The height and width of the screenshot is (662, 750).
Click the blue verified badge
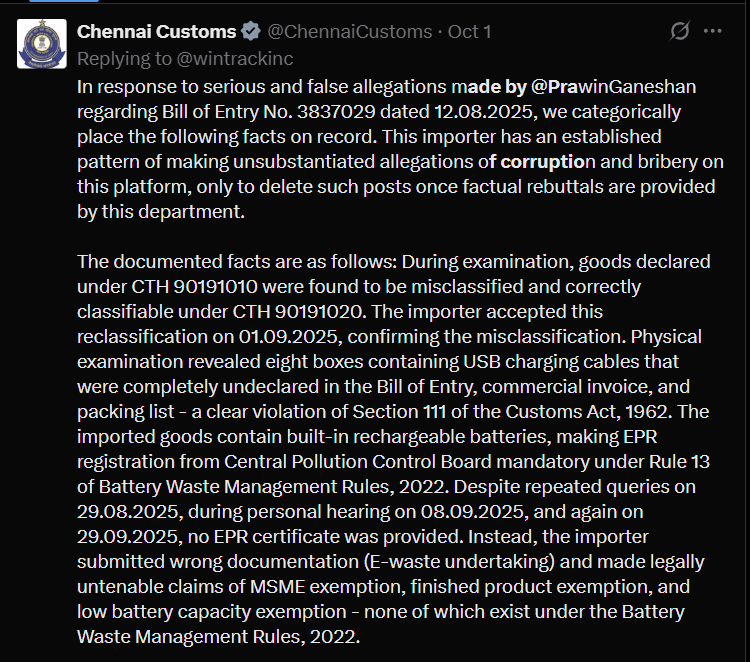pyautogui.click(x=253, y=32)
